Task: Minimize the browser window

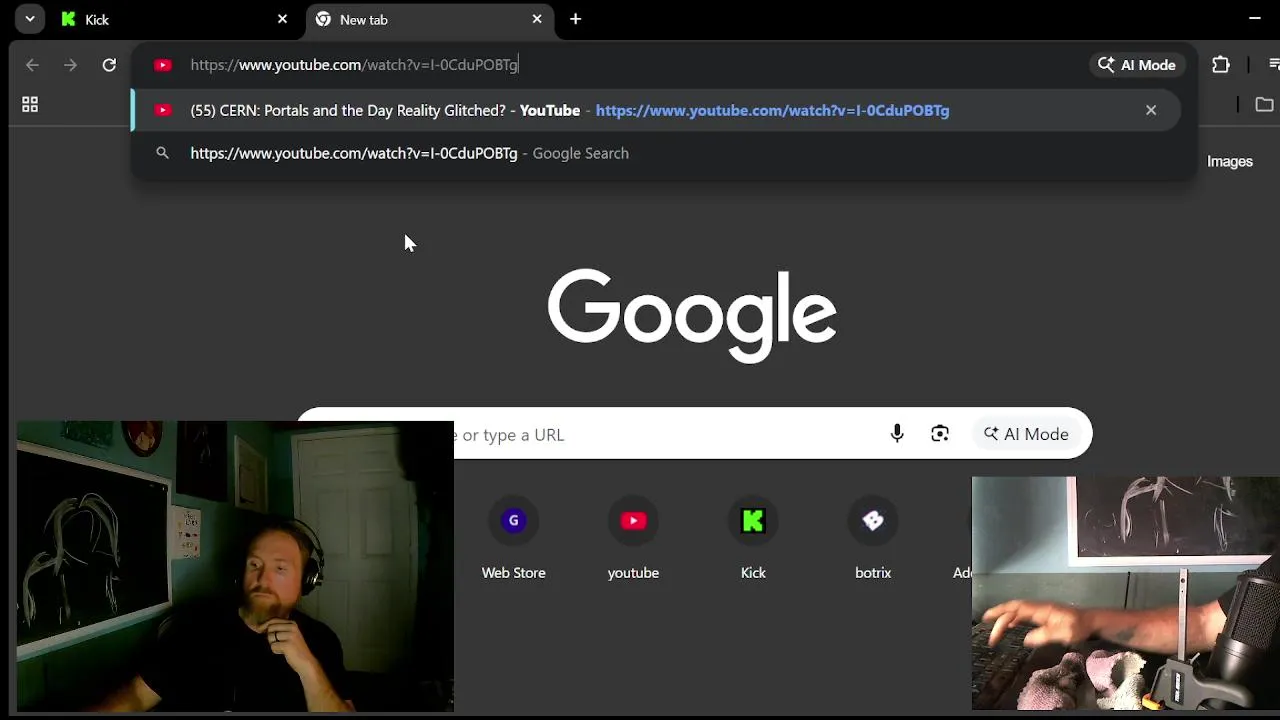Action: tap(1255, 18)
